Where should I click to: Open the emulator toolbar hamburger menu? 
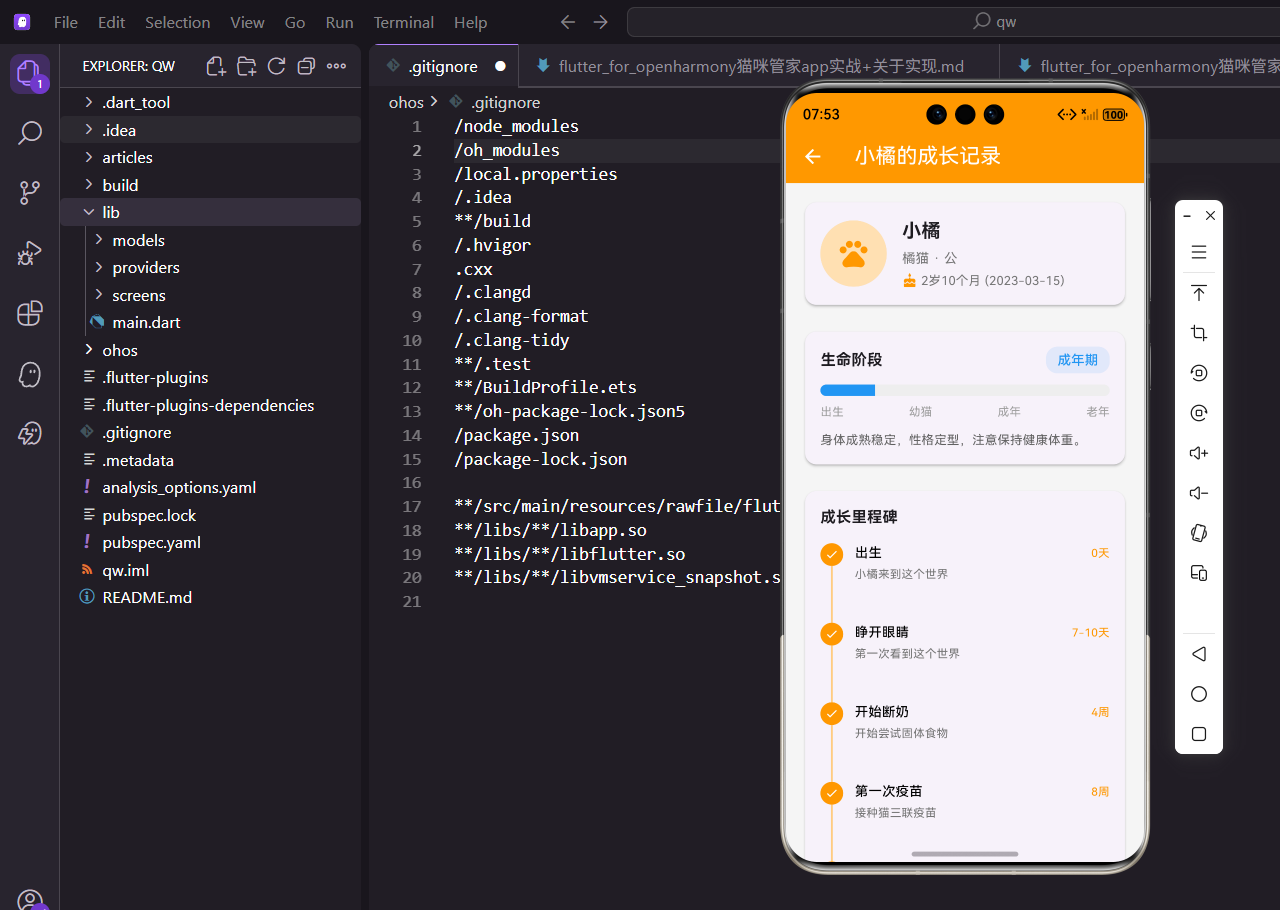point(1199,252)
